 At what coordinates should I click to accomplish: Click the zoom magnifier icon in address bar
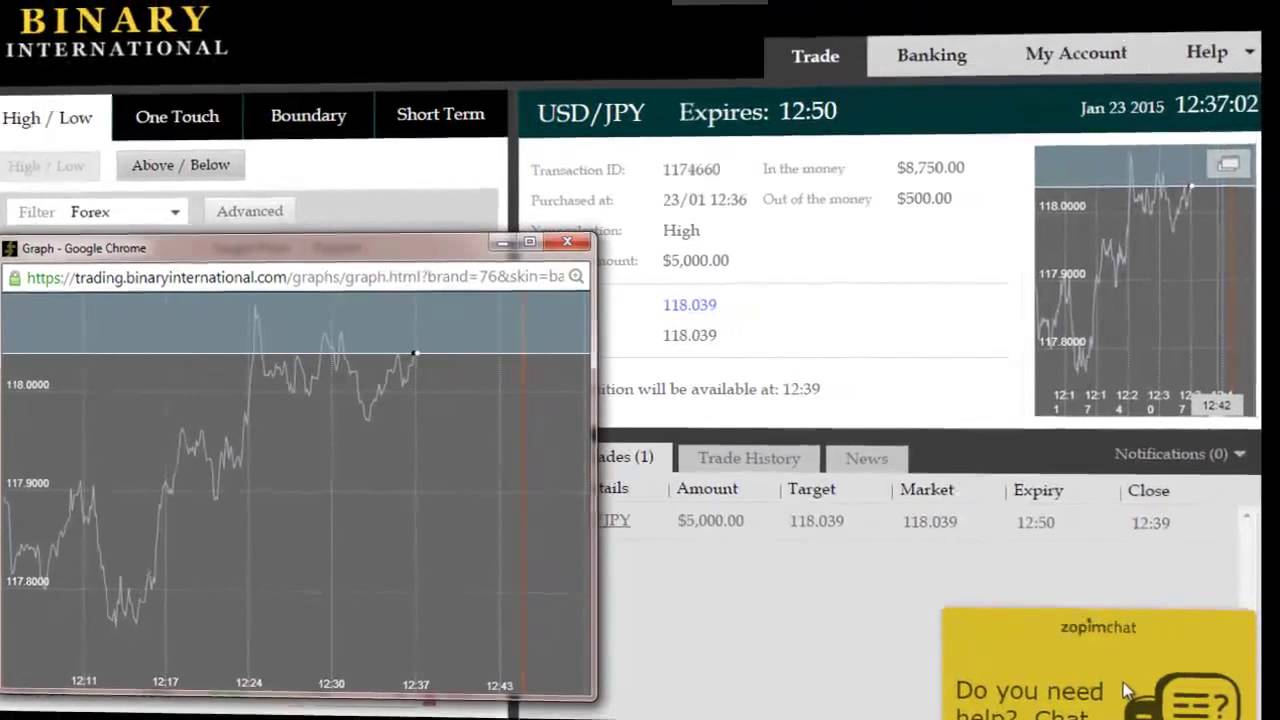tap(577, 276)
